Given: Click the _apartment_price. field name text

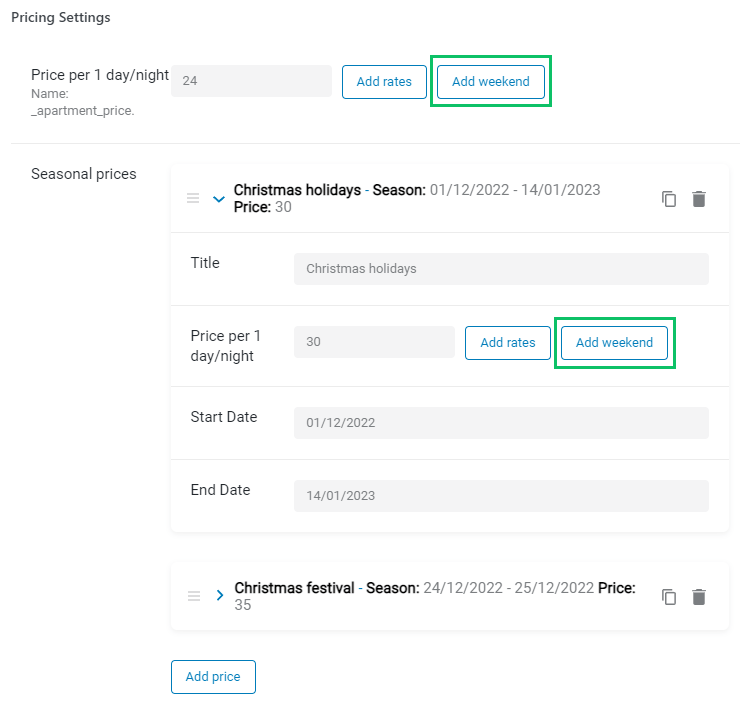Looking at the screenshot, I should click(83, 111).
